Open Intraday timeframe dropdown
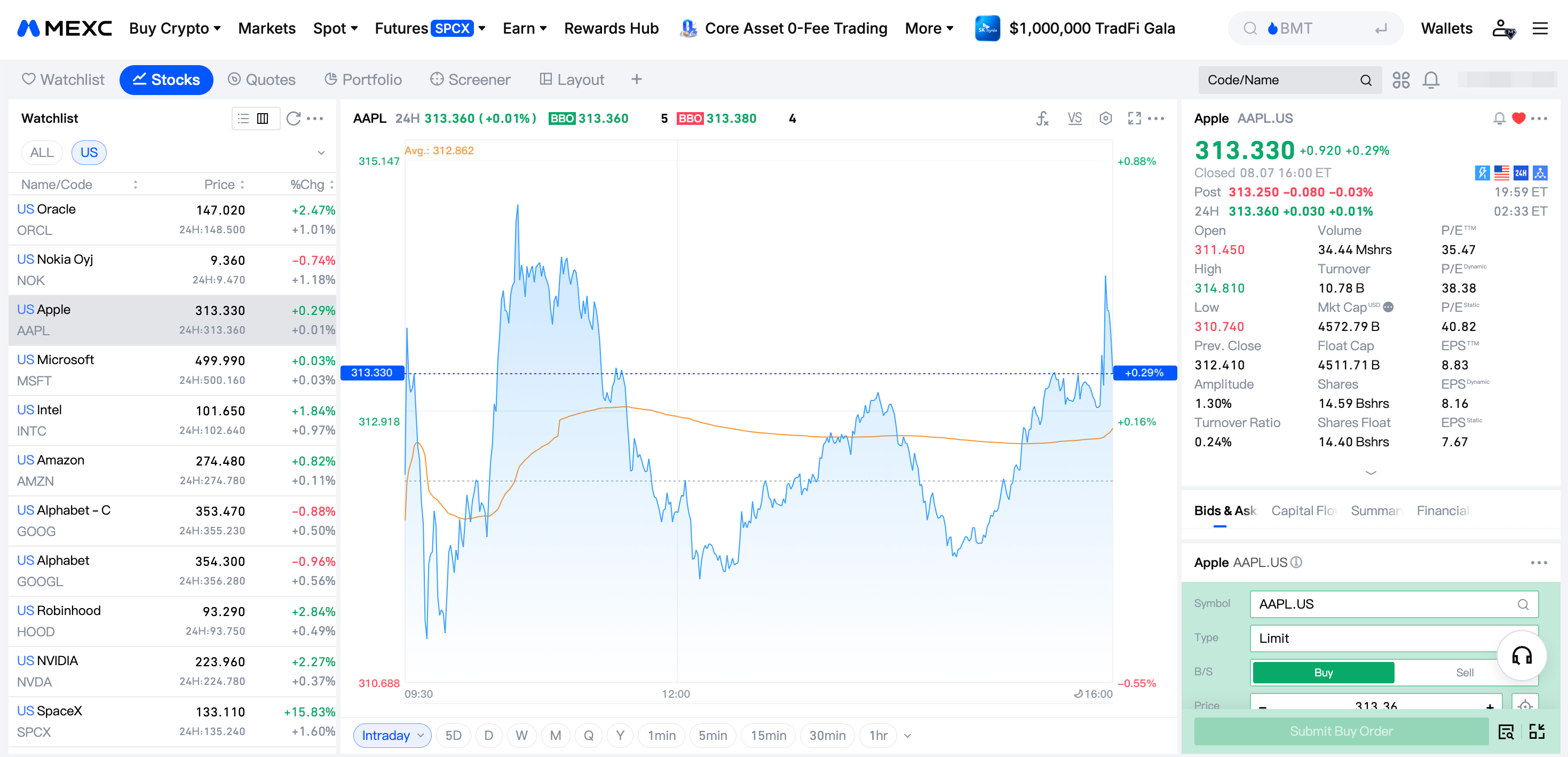 pos(392,736)
